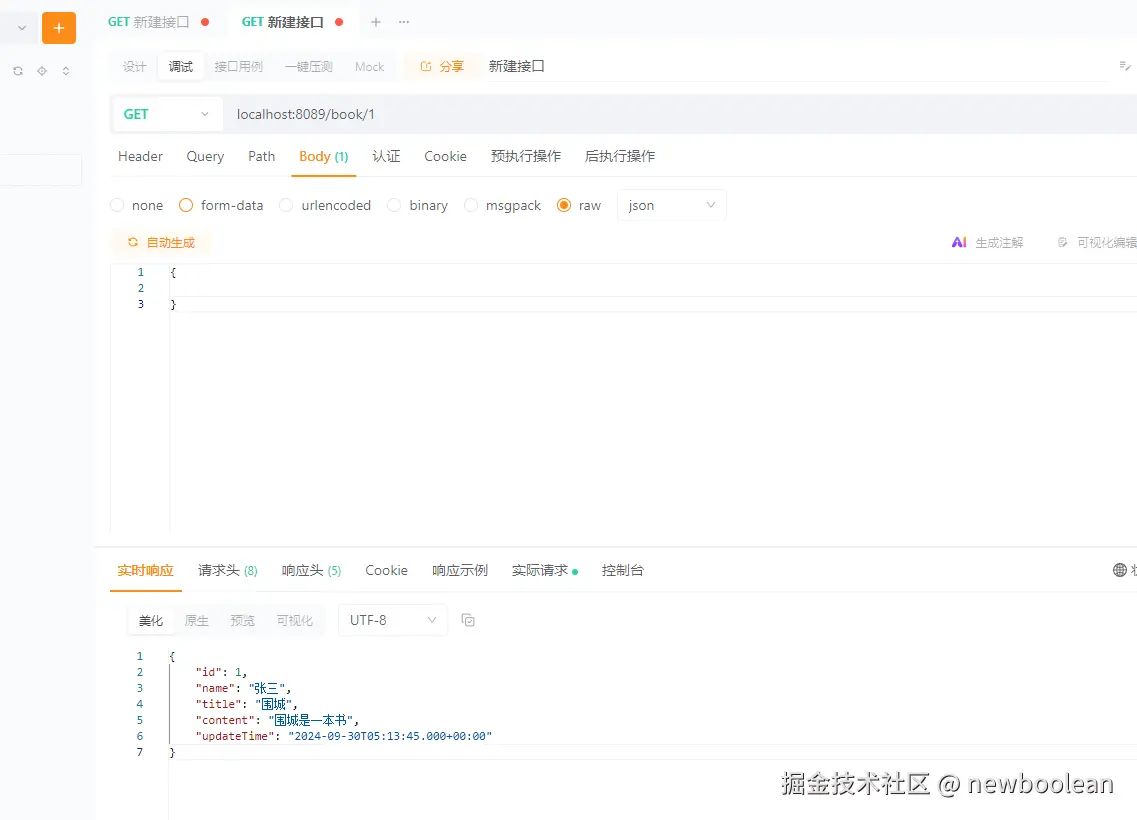
Task: Open the 调试 tab
Action: click(181, 67)
